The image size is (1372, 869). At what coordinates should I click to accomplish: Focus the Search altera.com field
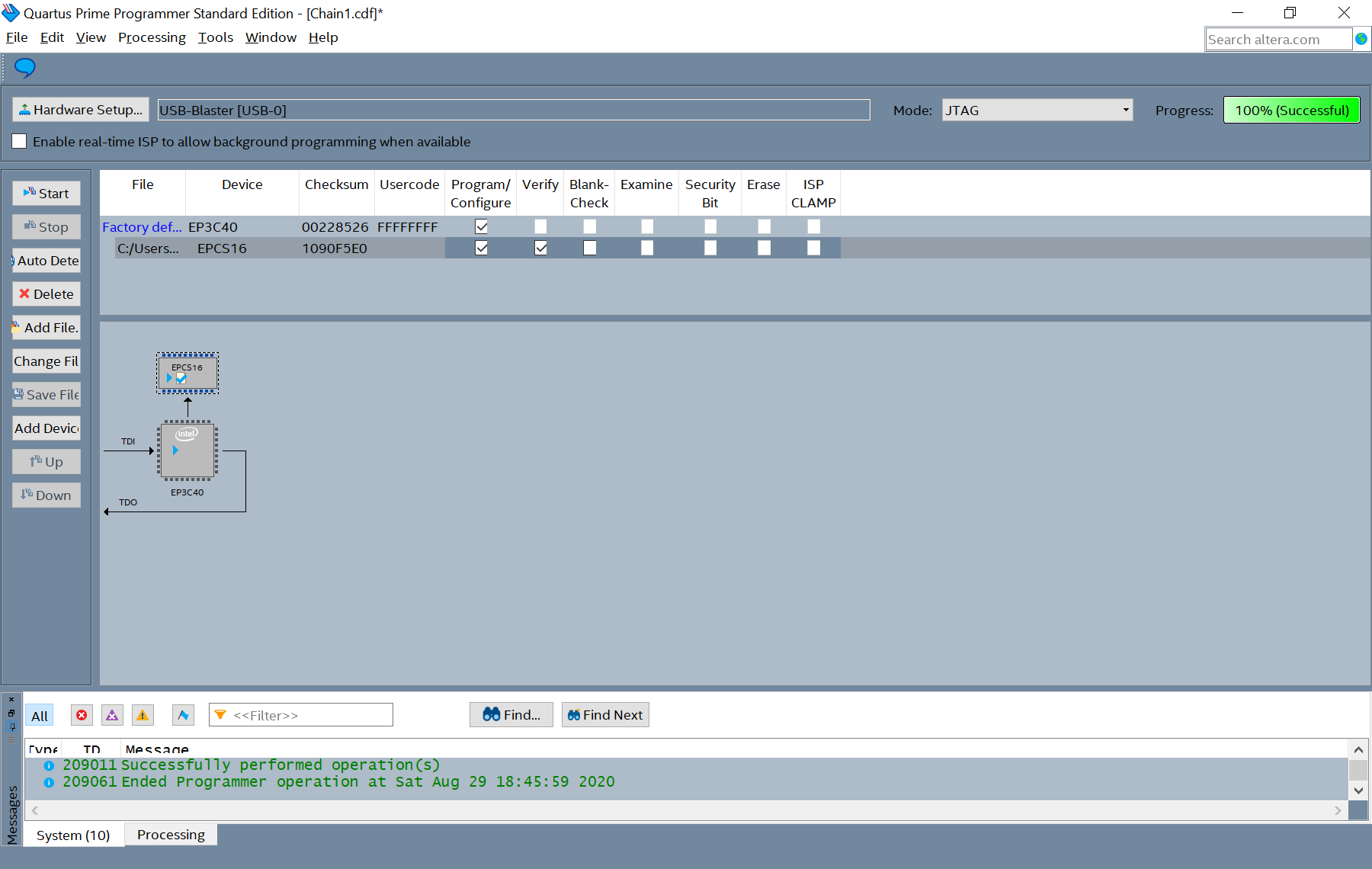coord(1278,39)
